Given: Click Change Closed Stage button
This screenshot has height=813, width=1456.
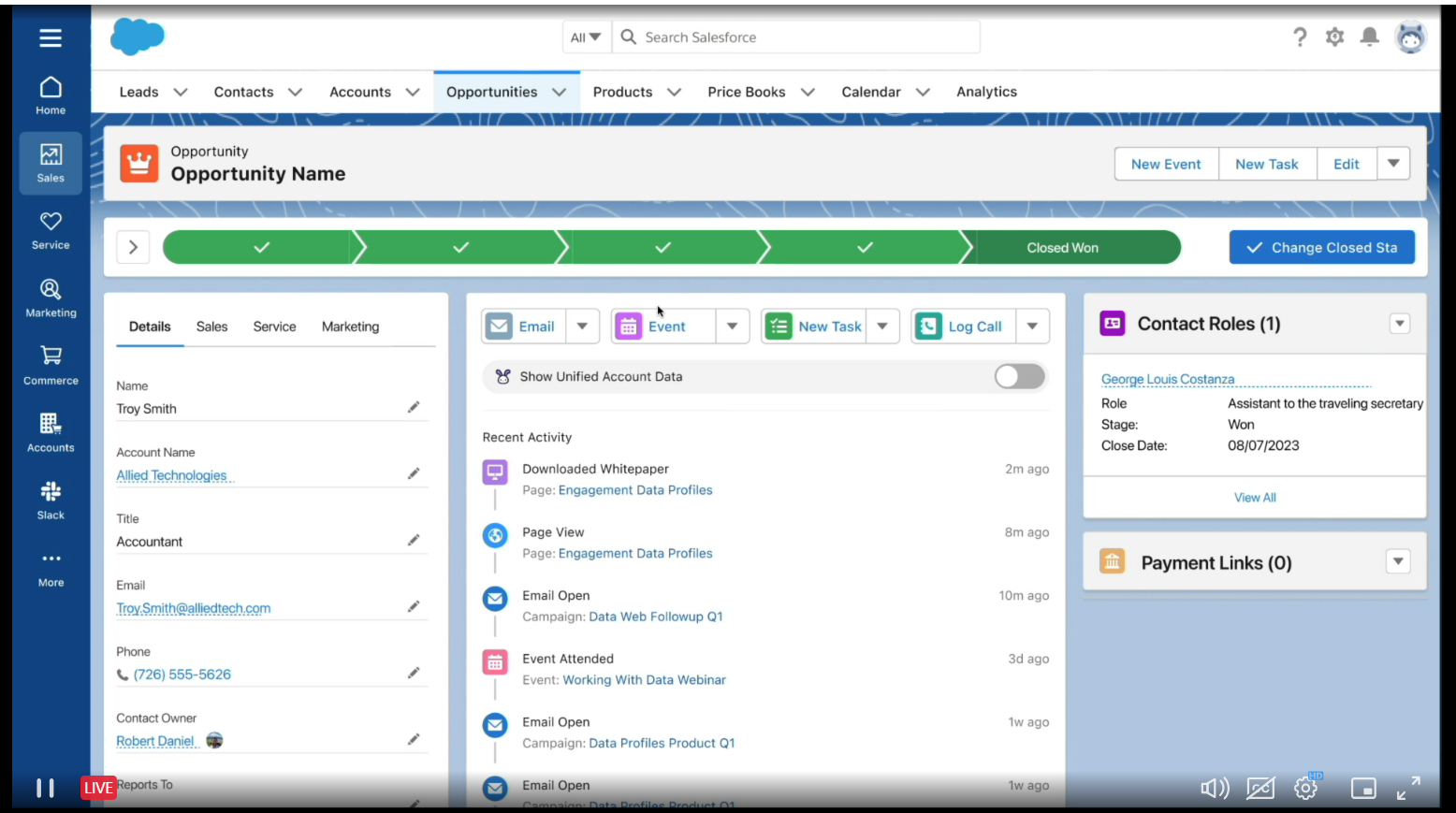Looking at the screenshot, I should pos(1321,247).
